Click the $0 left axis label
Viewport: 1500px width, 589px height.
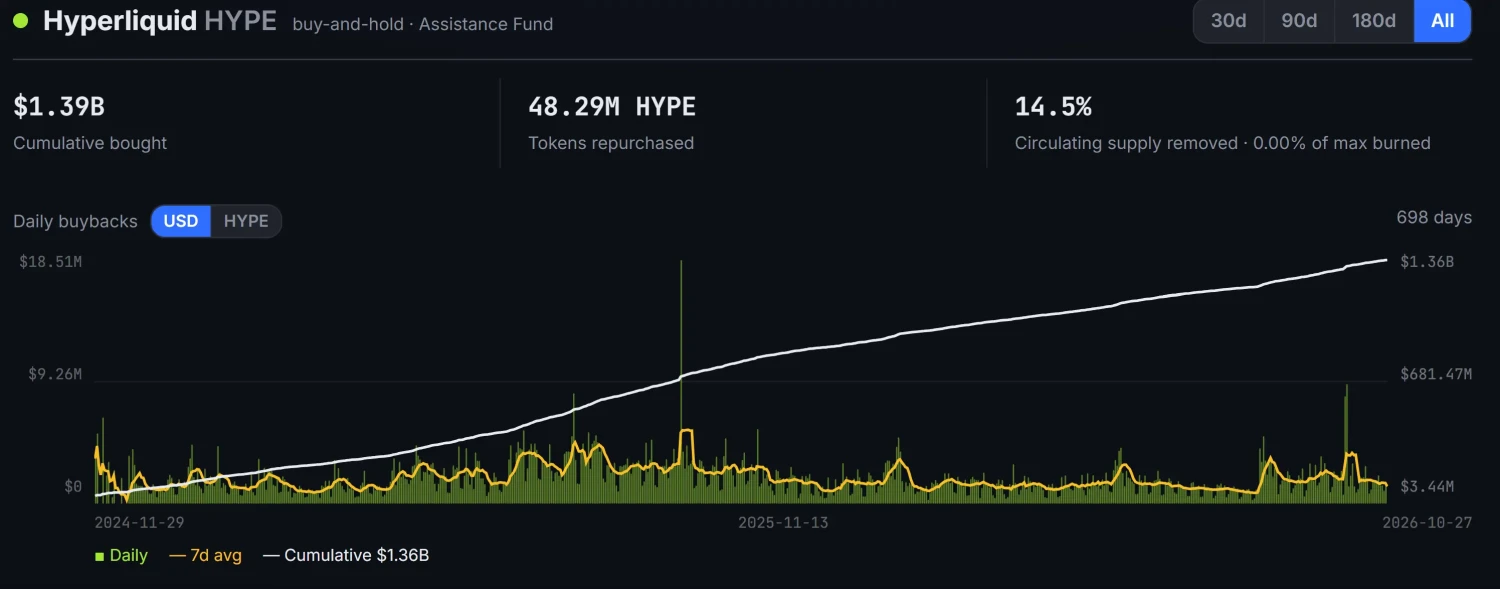(73, 487)
